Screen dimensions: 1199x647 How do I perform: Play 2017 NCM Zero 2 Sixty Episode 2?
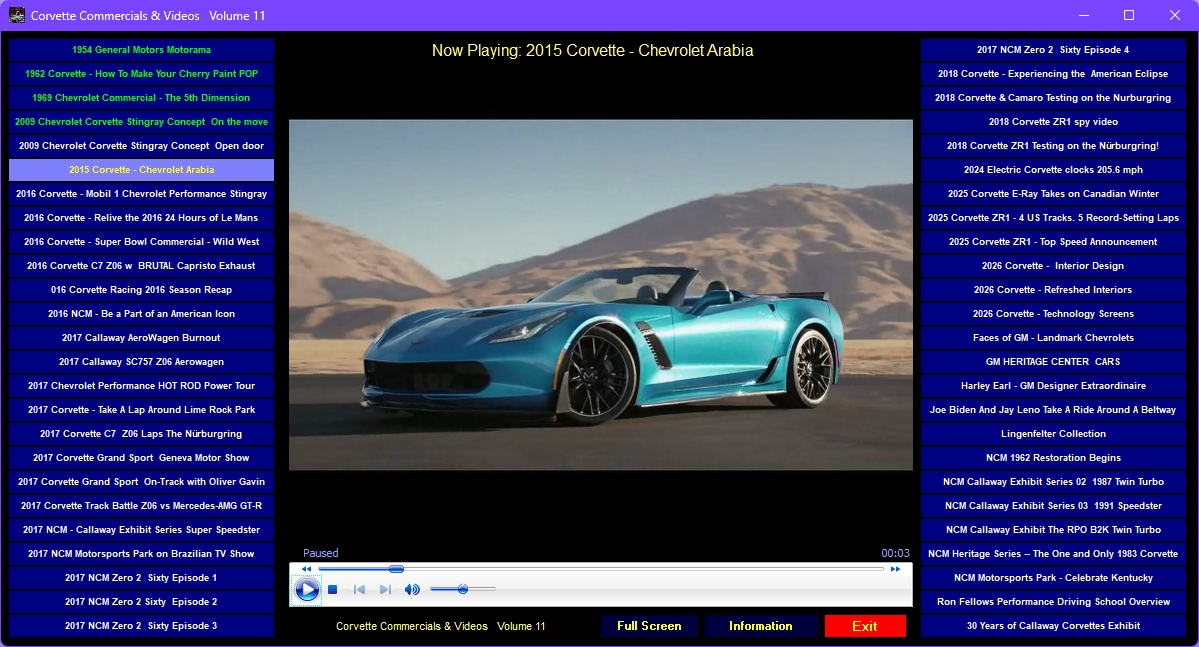pos(141,602)
